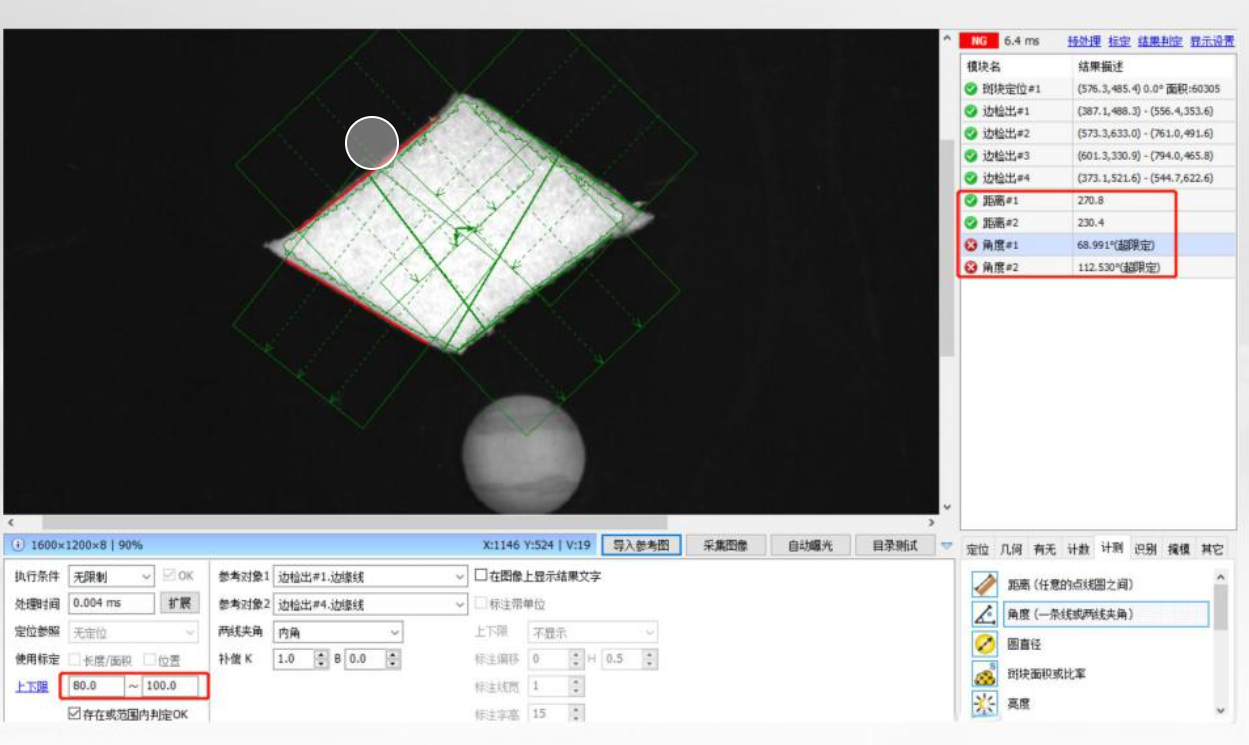Click the red error icon beside 角度#1
This screenshot has width=1249, height=745.
(x=971, y=245)
